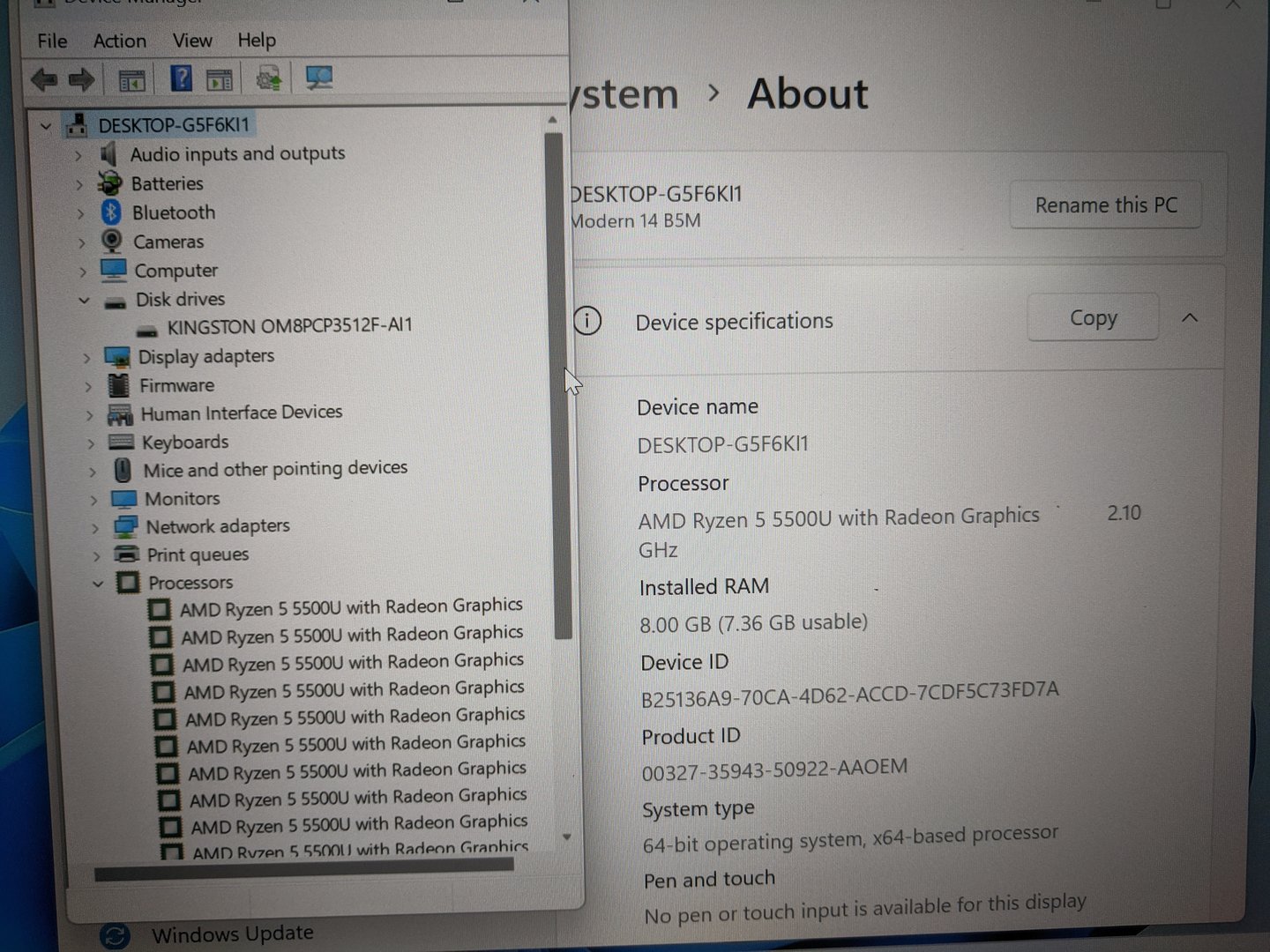This screenshot has height=952, width=1270.
Task: Collapse the Processors node
Action: [x=98, y=583]
